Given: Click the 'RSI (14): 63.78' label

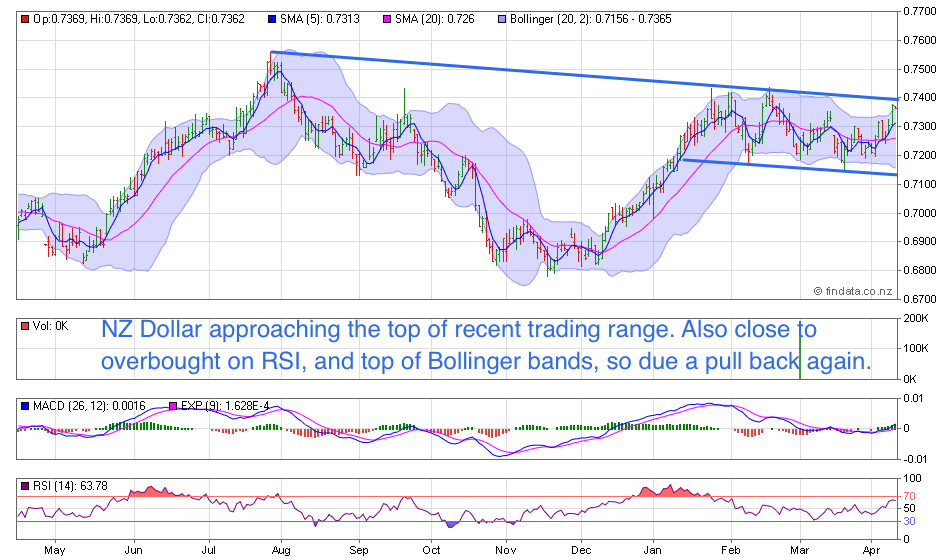Looking at the screenshot, I should pyautogui.click(x=70, y=486).
